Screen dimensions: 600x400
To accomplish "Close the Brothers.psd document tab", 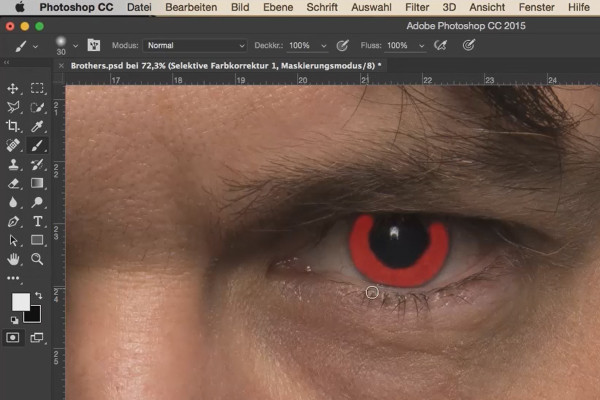I will point(61,66).
